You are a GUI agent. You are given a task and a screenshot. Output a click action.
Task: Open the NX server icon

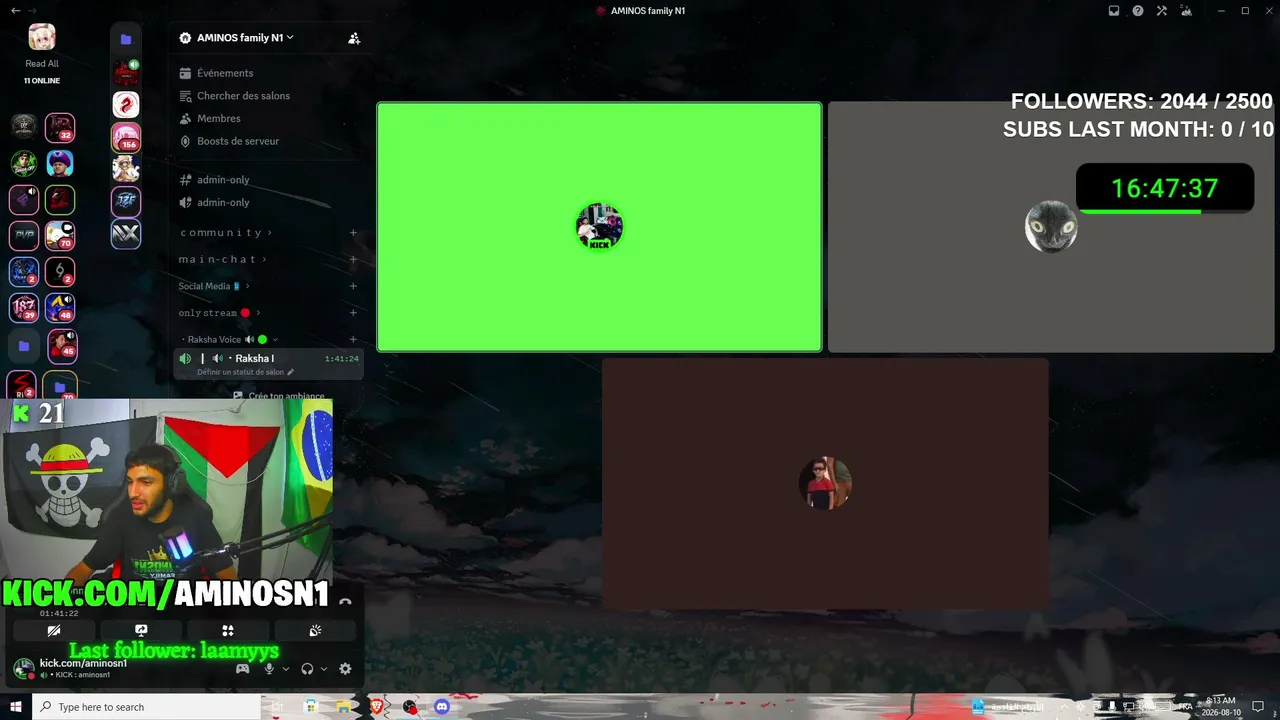[126, 234]
